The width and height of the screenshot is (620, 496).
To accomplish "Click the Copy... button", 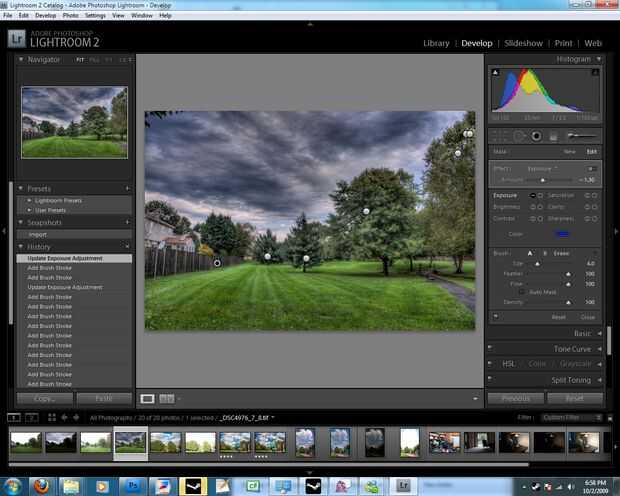I will (x=45, y=399).
